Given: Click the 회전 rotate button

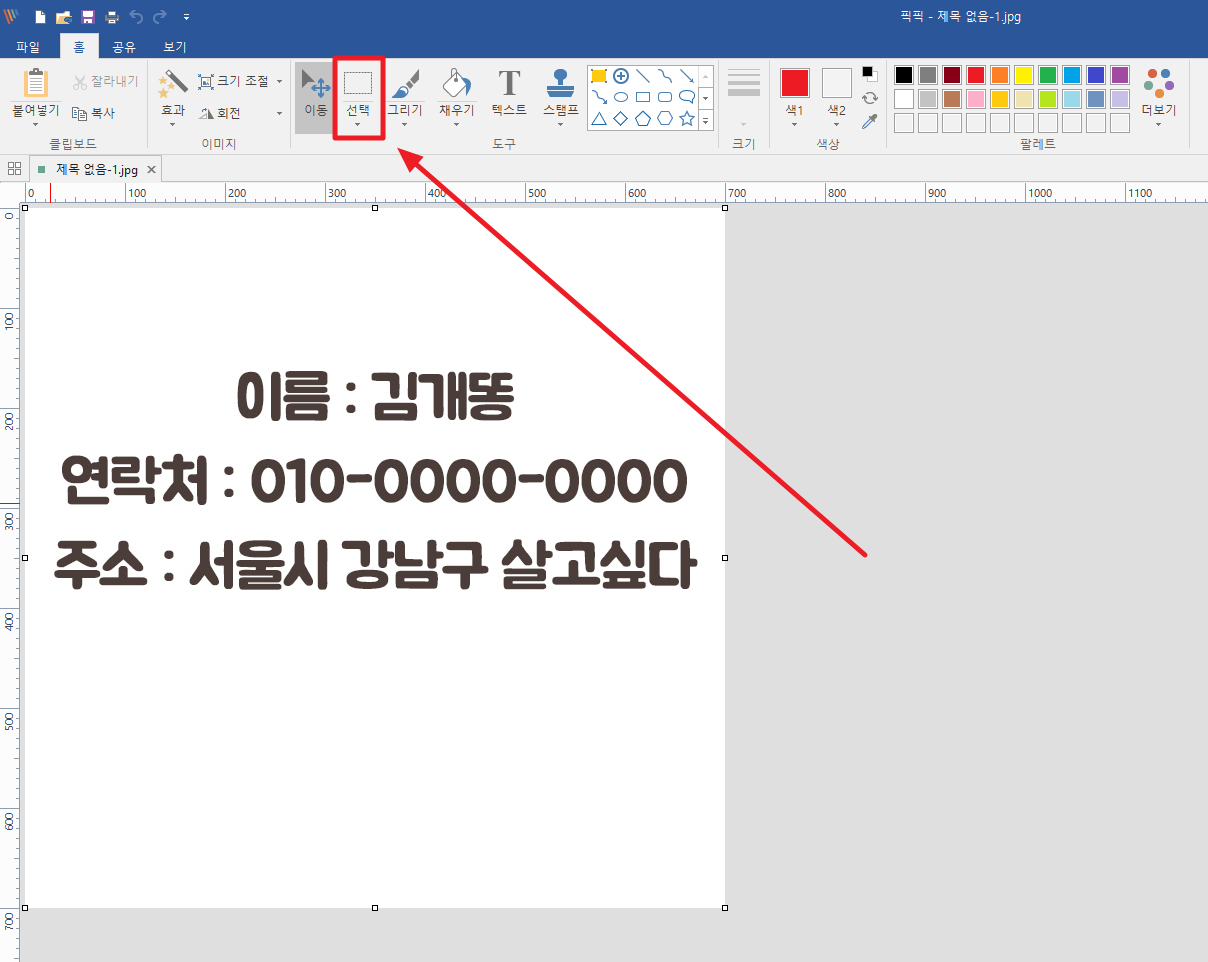Looking at the screenshot, I should coord(220,113).
